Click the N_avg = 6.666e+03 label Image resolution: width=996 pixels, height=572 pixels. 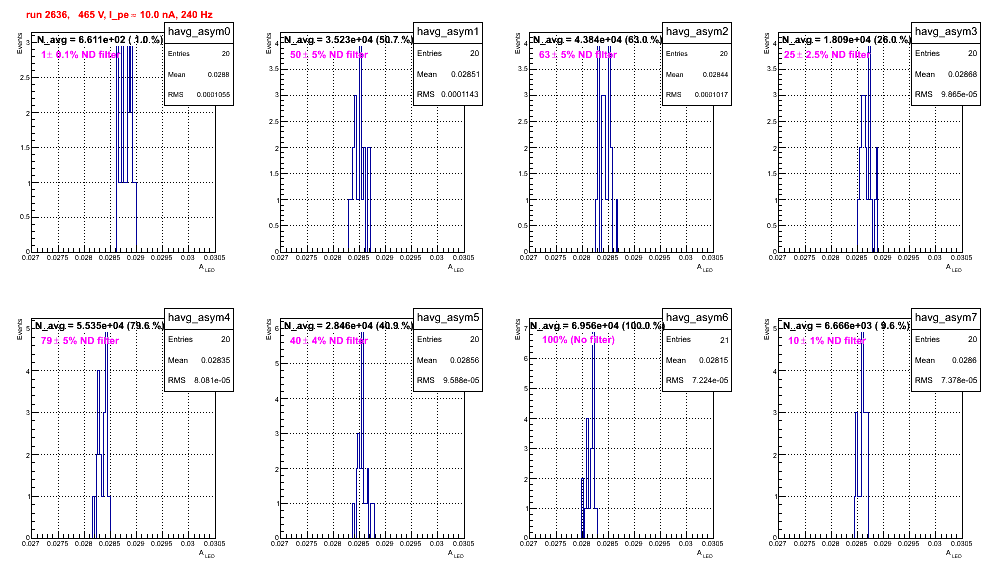pyautogui.click(x=846, y=325)
